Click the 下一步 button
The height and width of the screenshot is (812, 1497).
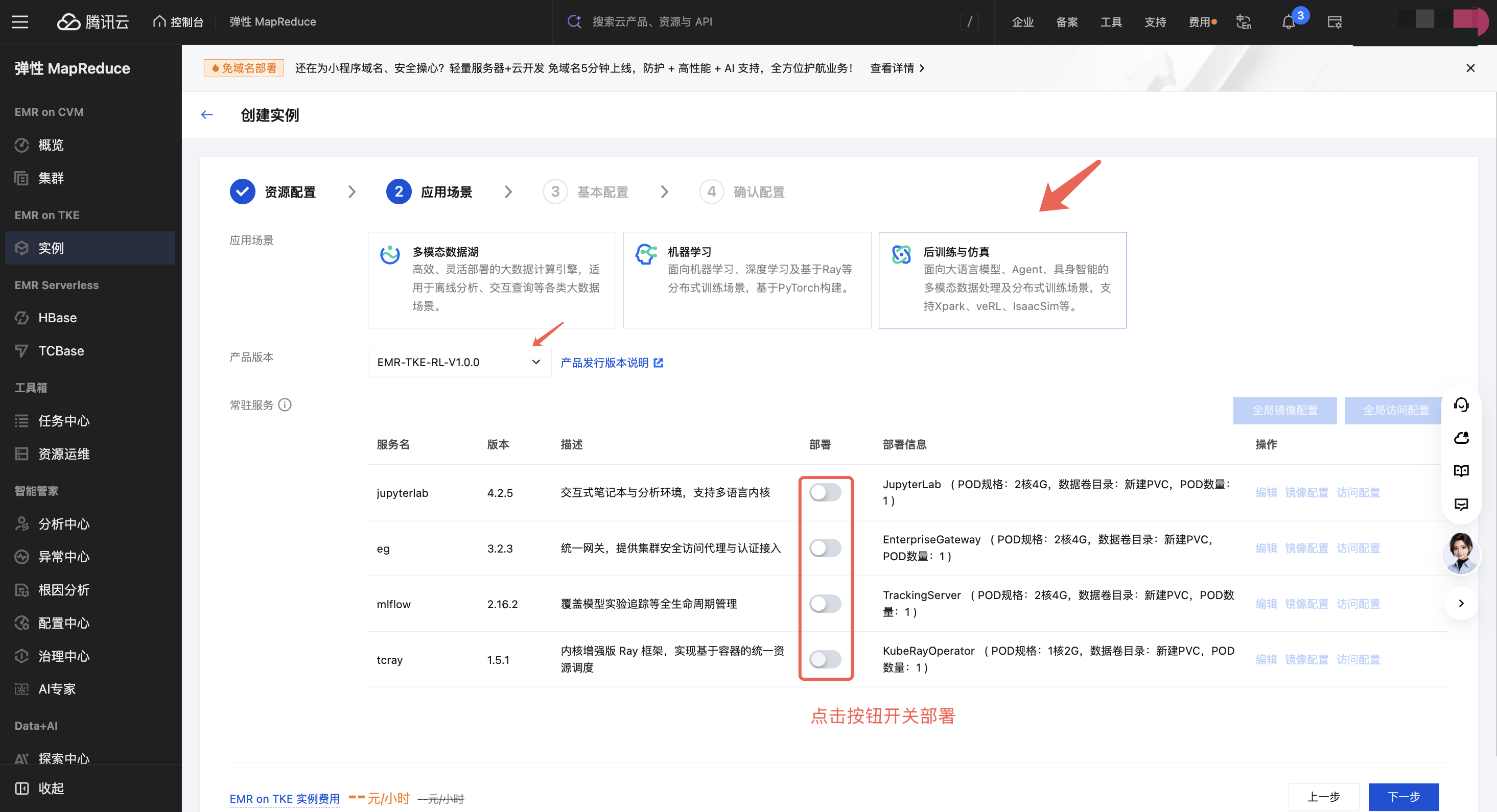1404,797
